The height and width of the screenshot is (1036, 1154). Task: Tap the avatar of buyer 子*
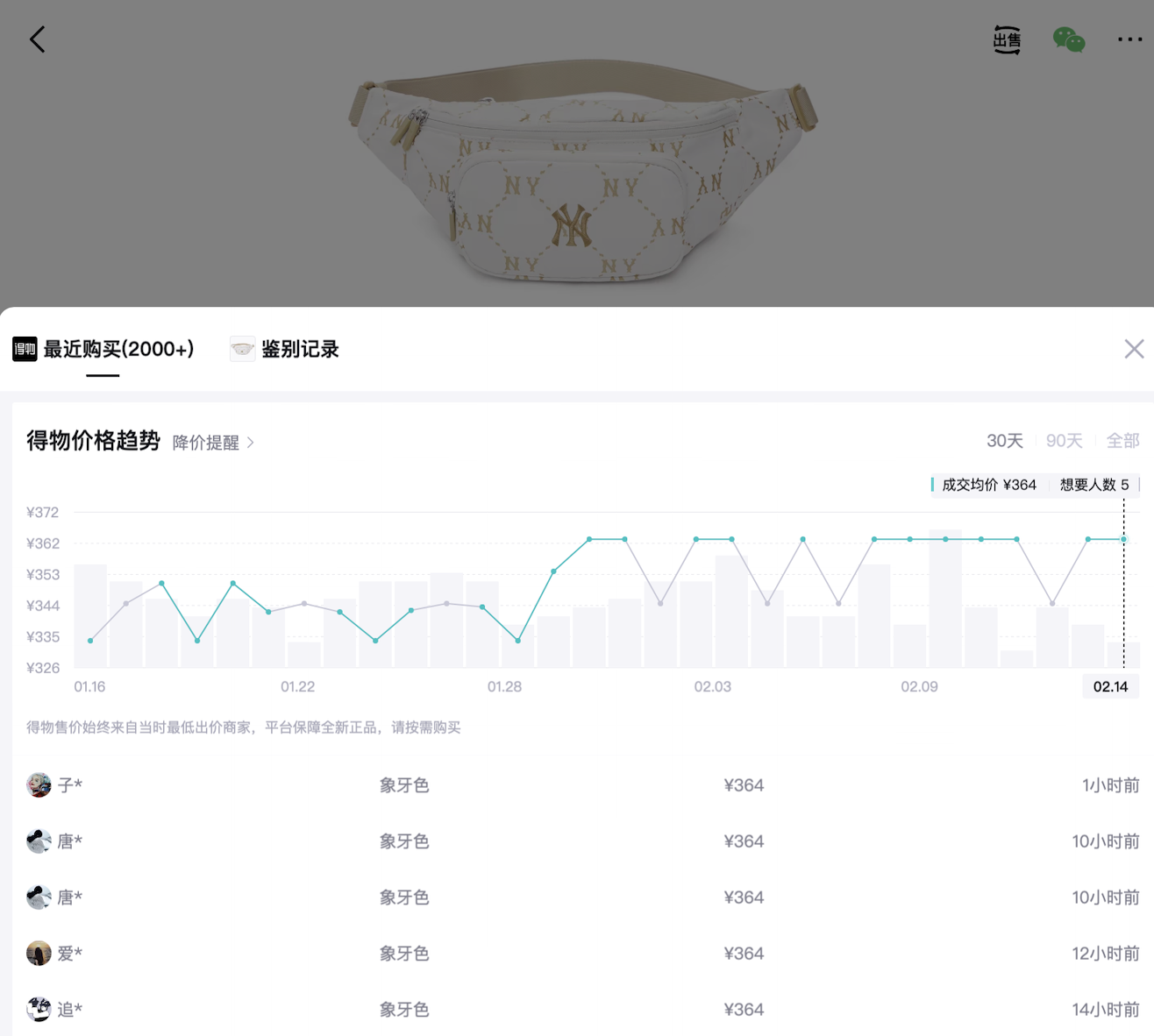point(39,785)
